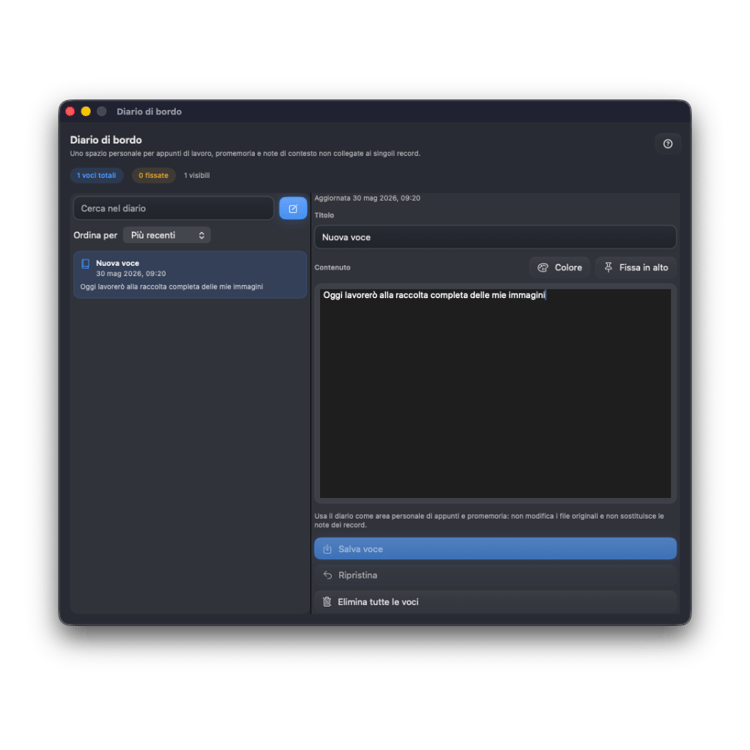
Task: Delete all with Elimina tutte le voci
Action: 495,602
